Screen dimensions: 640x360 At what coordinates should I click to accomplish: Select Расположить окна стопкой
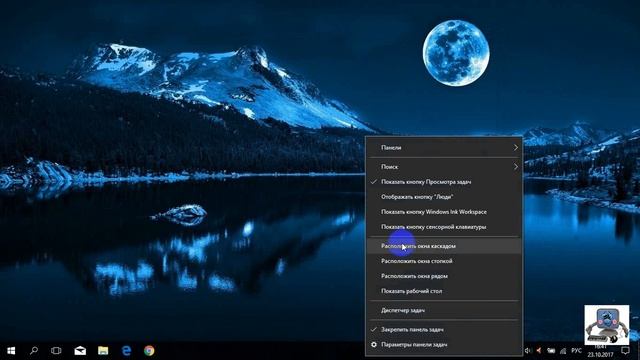click(444, 261)
